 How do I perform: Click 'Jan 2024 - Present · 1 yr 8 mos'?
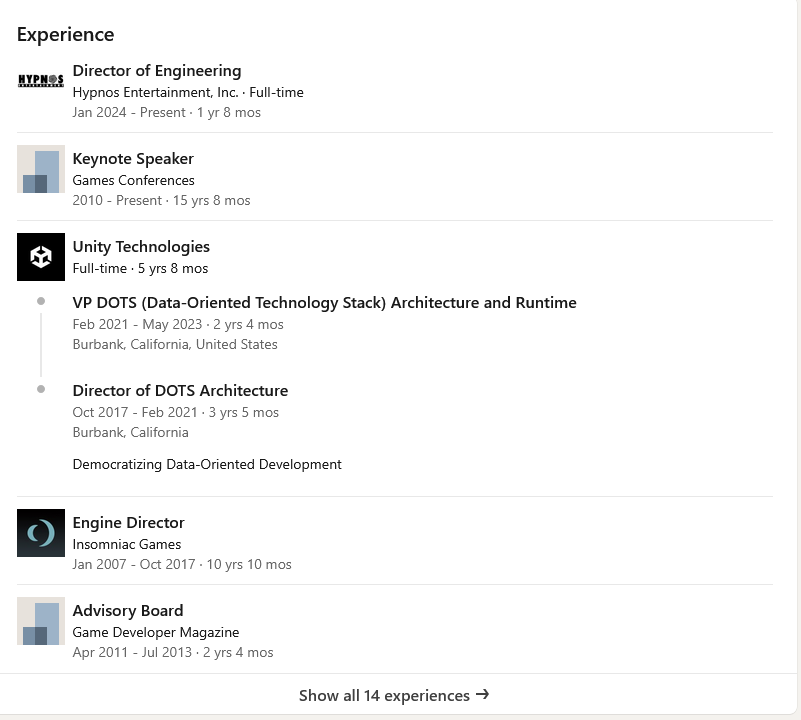(167, 112)
